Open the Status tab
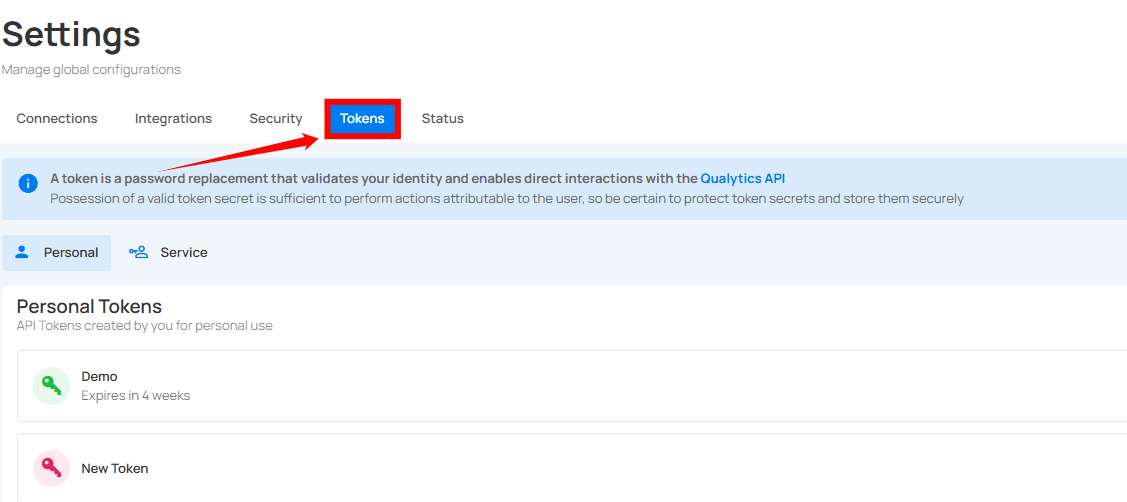The image size is (1127, 502). point(442,118)
